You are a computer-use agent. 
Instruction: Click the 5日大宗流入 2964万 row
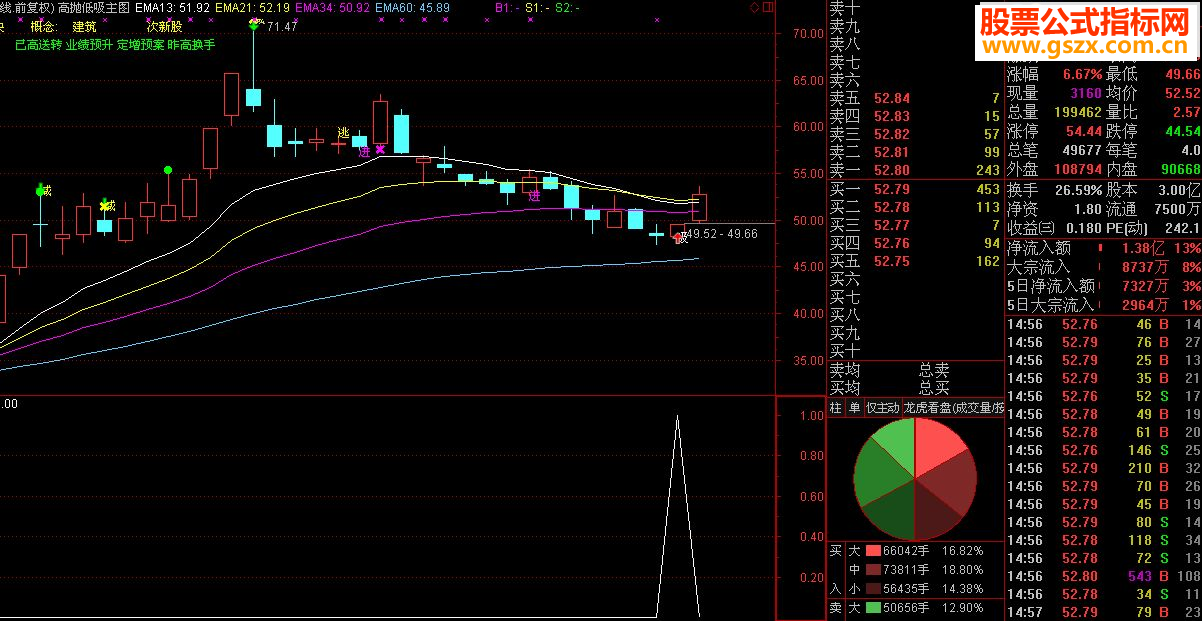point(1103,305)
